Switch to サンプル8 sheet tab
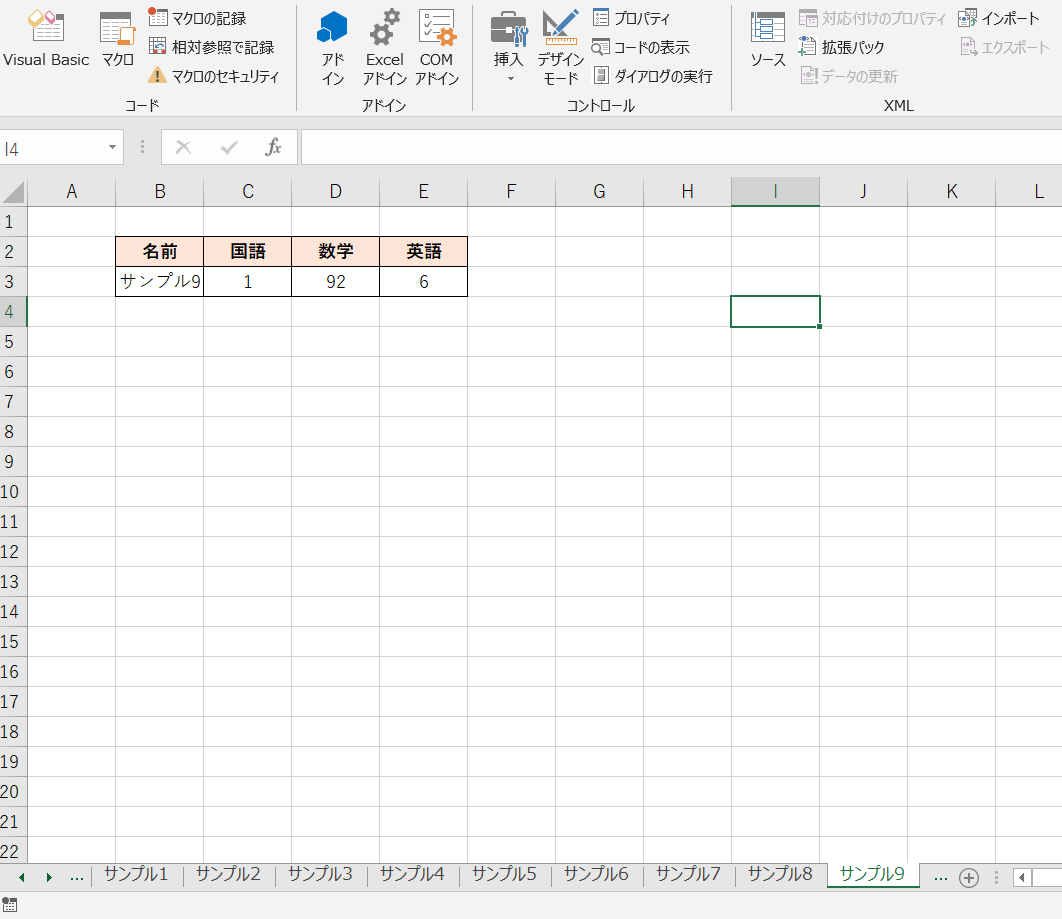 click(780, 874)
